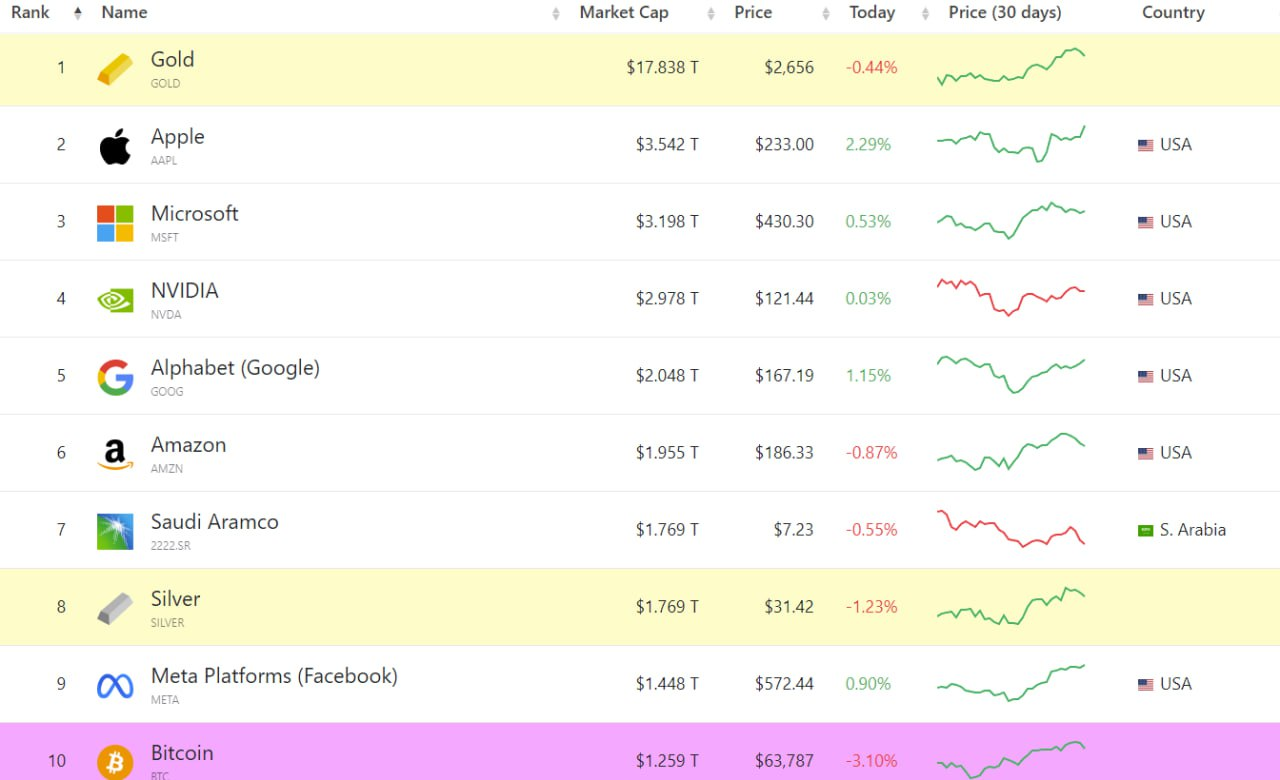The height and width of the screenshot is (780, 1280).
Task: Click the NVIDIA logo icon
Action: tap(115, 300)
